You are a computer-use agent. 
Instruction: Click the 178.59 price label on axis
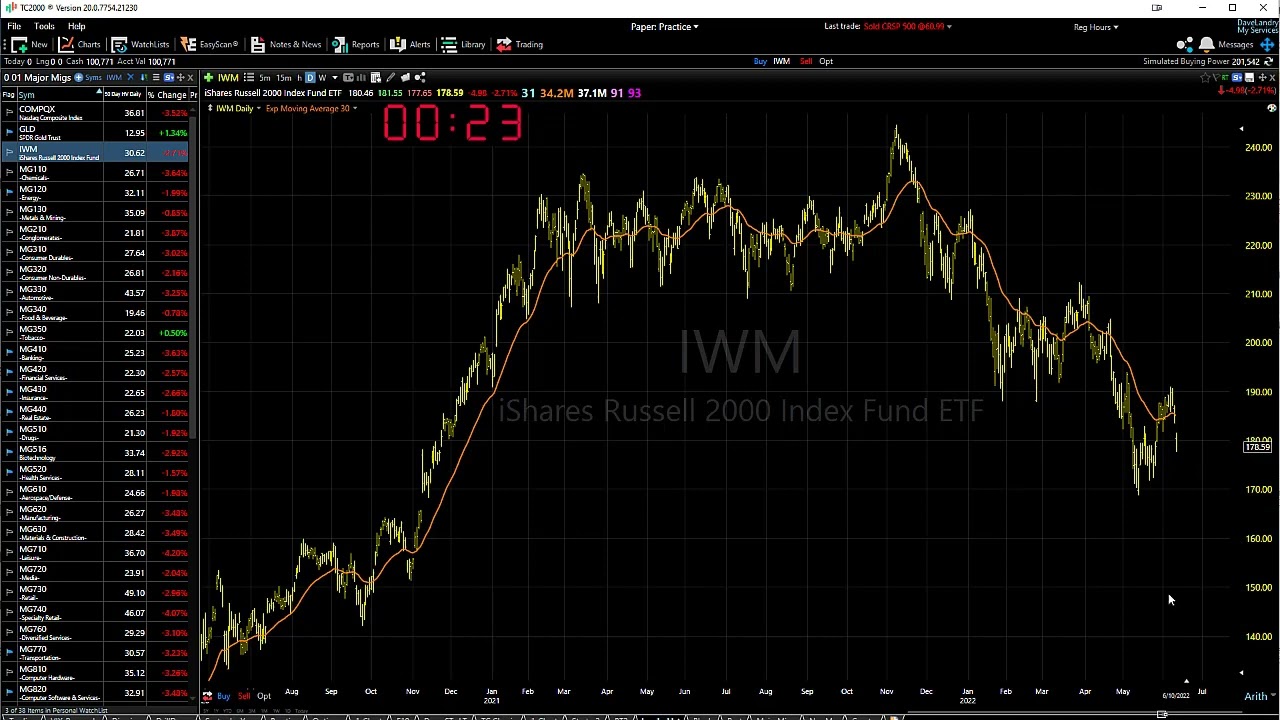click(1257, 447)
